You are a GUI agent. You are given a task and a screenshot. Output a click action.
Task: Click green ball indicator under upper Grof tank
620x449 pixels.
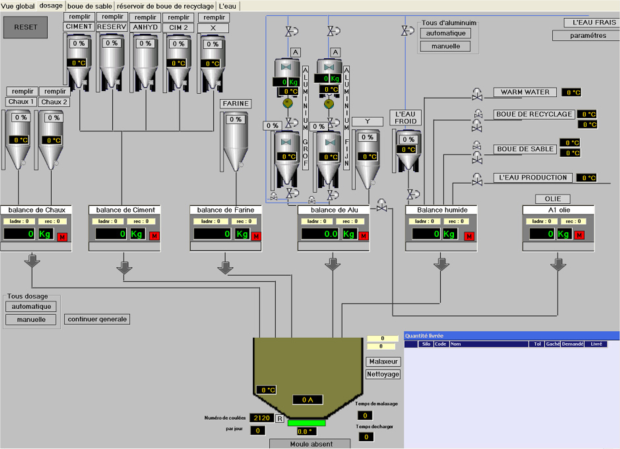[x=287, y=104]
